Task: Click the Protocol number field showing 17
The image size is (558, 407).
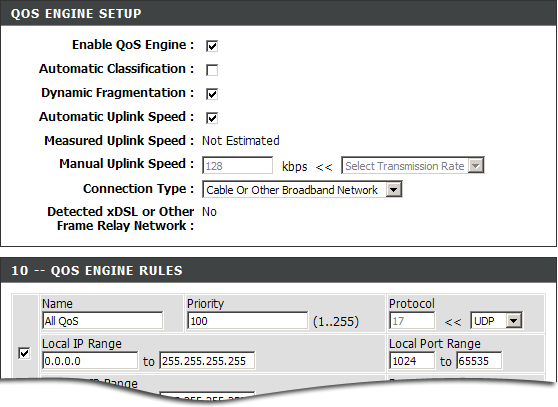Action: click(x=412, y=321)
